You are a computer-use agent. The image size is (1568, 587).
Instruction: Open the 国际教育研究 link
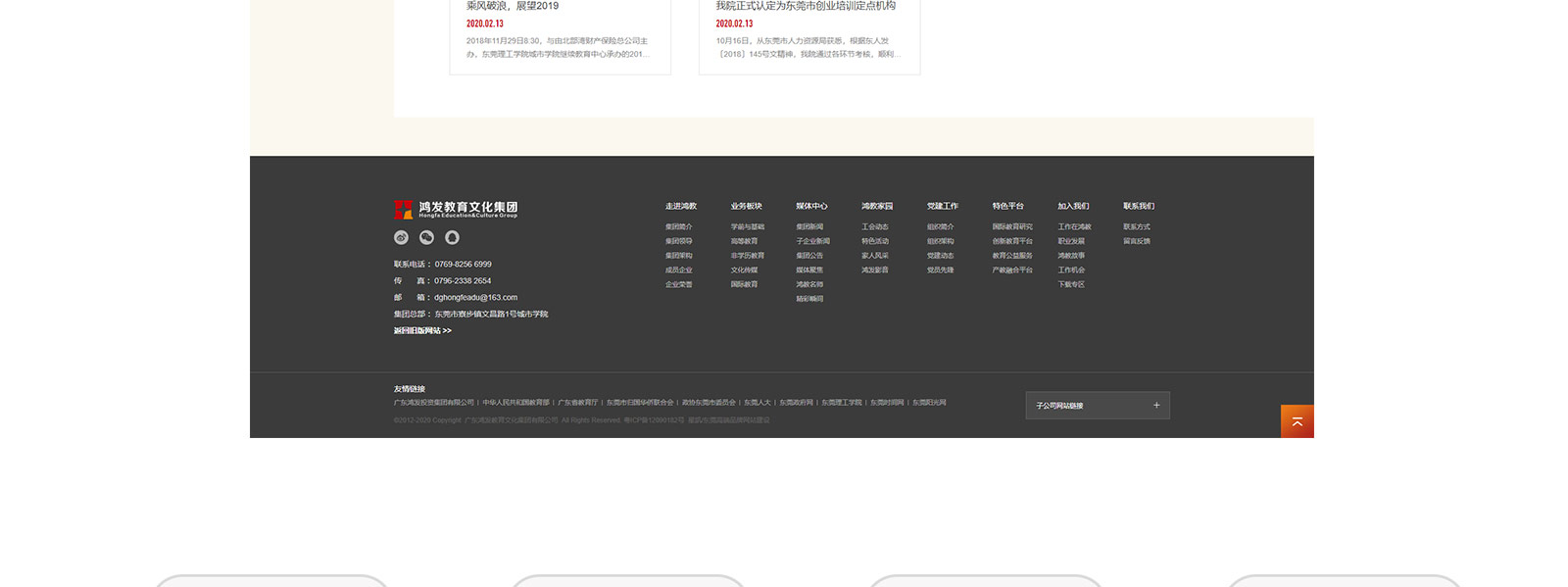1012,226
